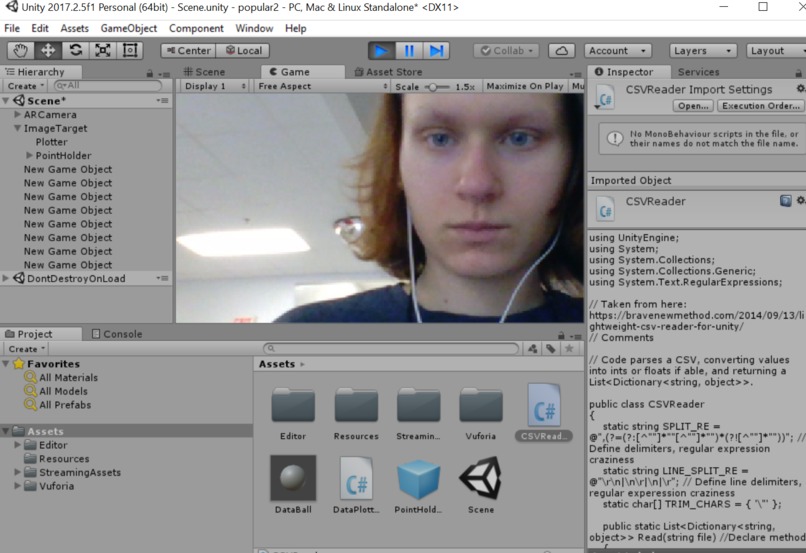Open the Window menu

pyautogui.click(x=254, y=28)
